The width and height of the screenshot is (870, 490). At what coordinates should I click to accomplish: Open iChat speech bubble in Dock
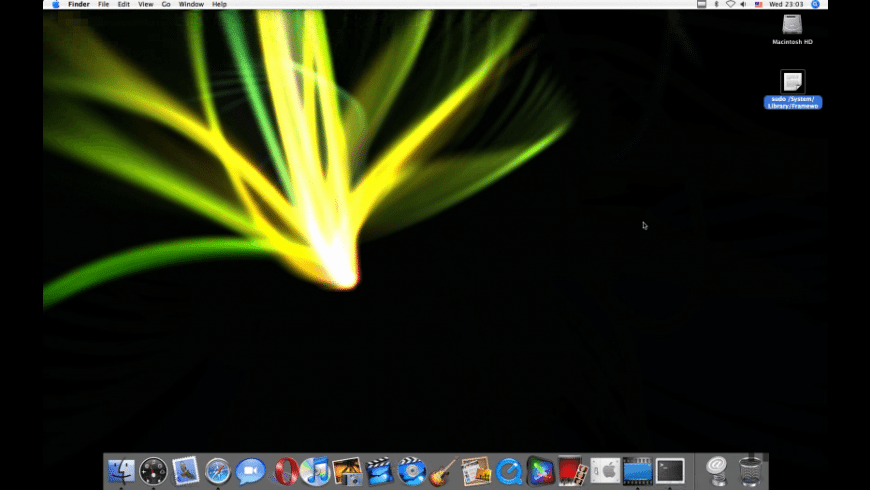click(250, 471)
